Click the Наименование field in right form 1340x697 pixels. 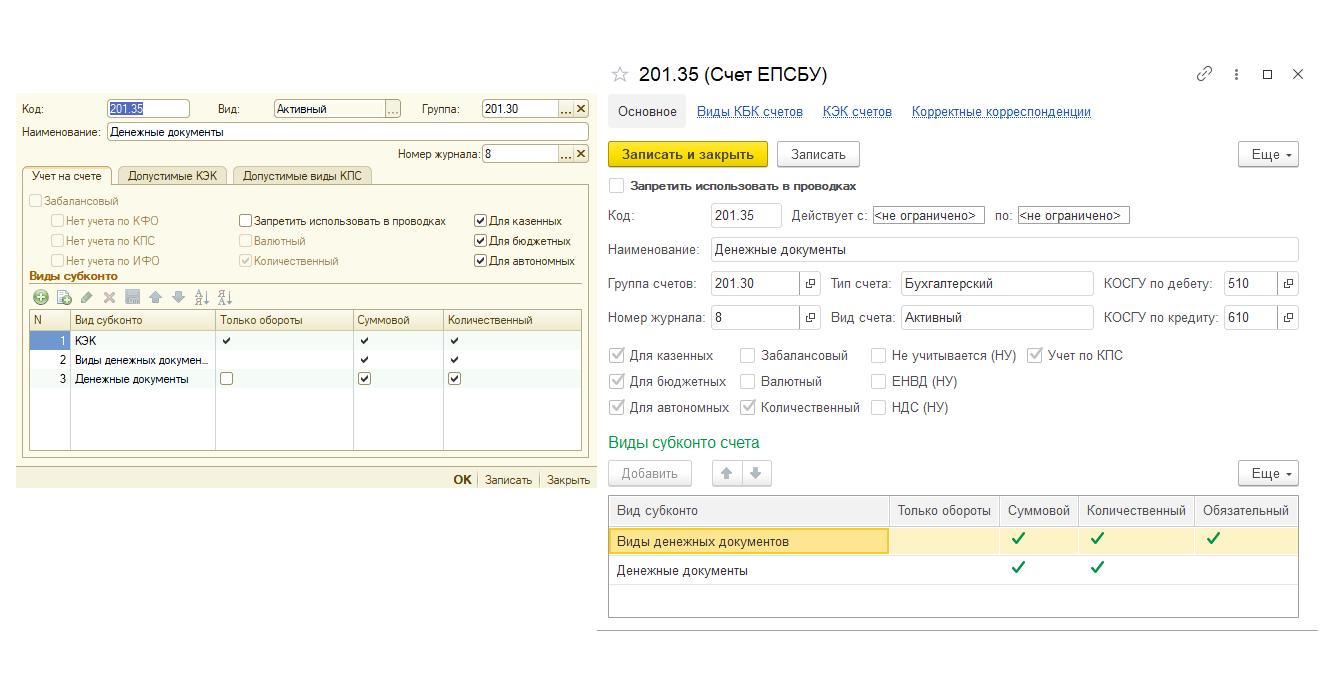(1004, 249)
